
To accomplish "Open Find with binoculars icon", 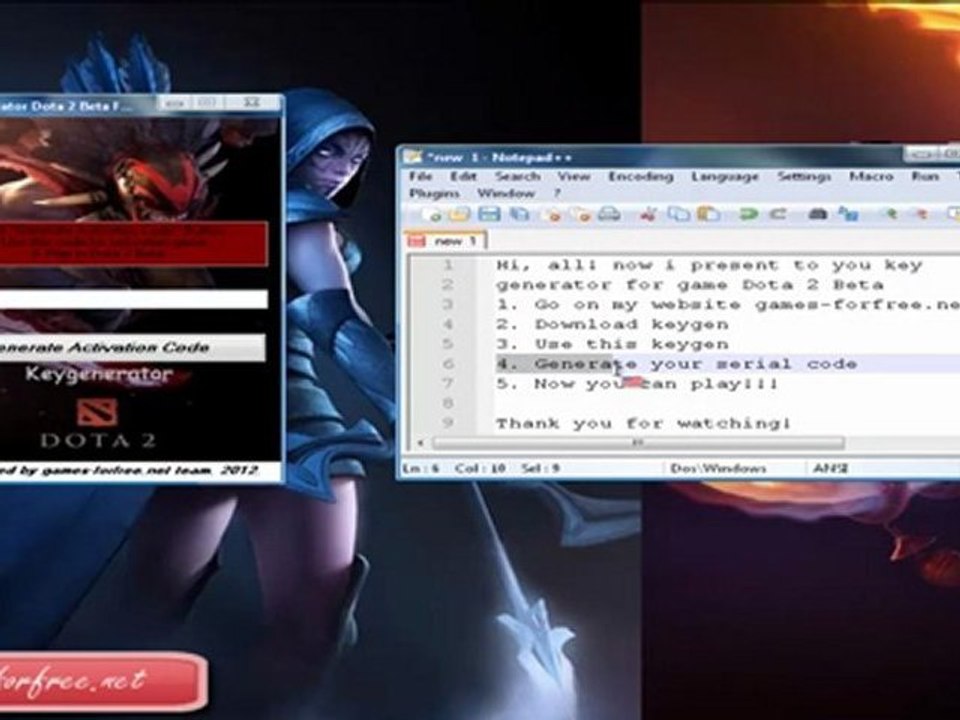I will [818, 214].
